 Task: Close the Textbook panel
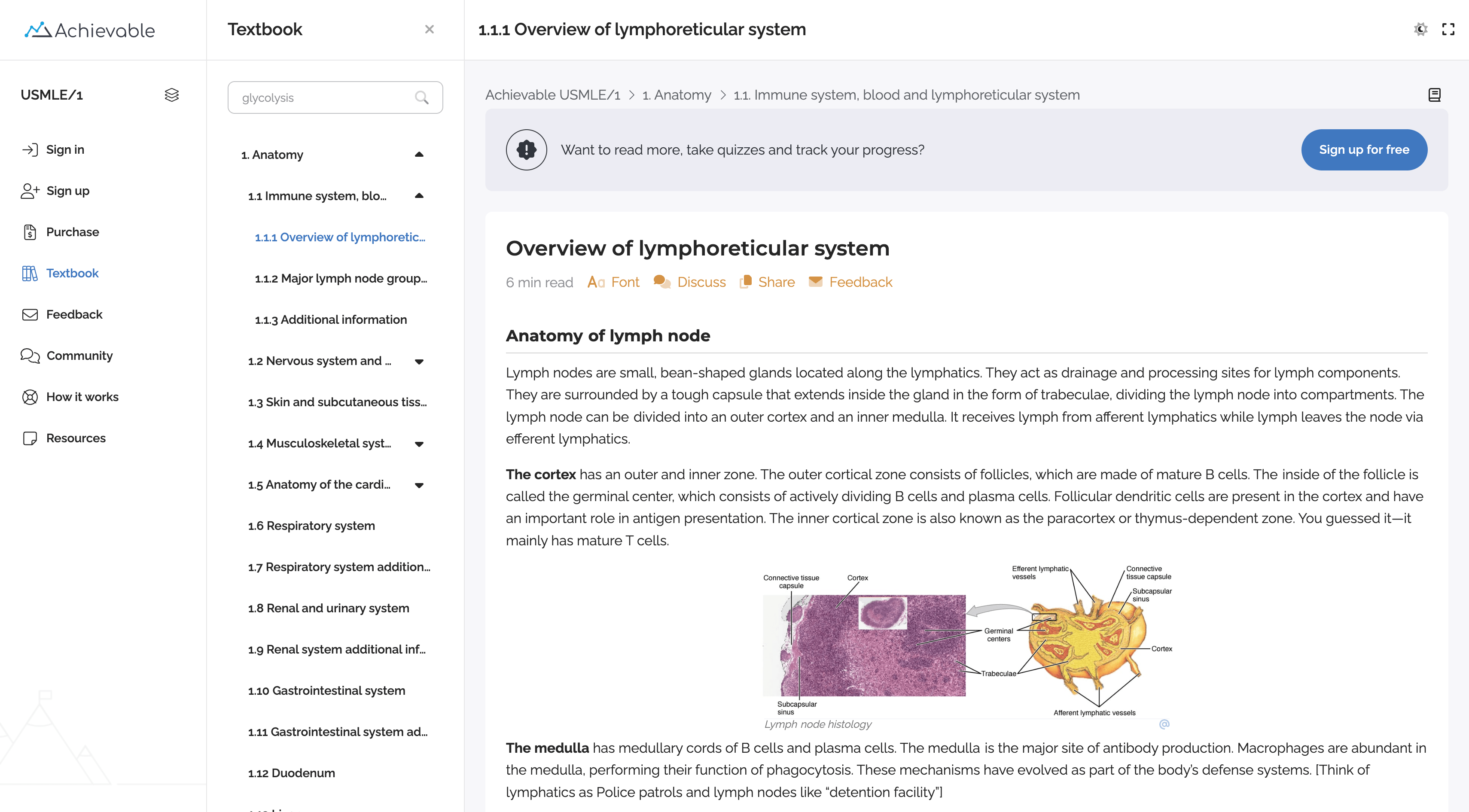point(430,29)
